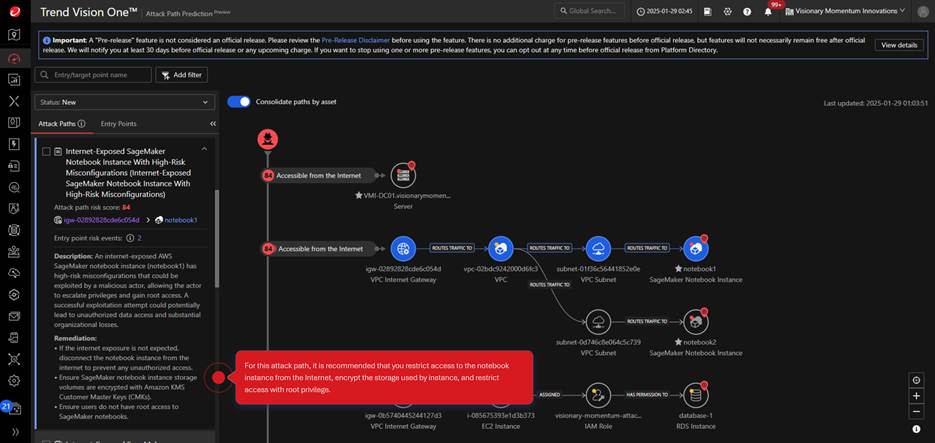Click the 84 risk badge beside the Server
The width and height of the screenshot is (935, 443).
click(x=268, y=176)
